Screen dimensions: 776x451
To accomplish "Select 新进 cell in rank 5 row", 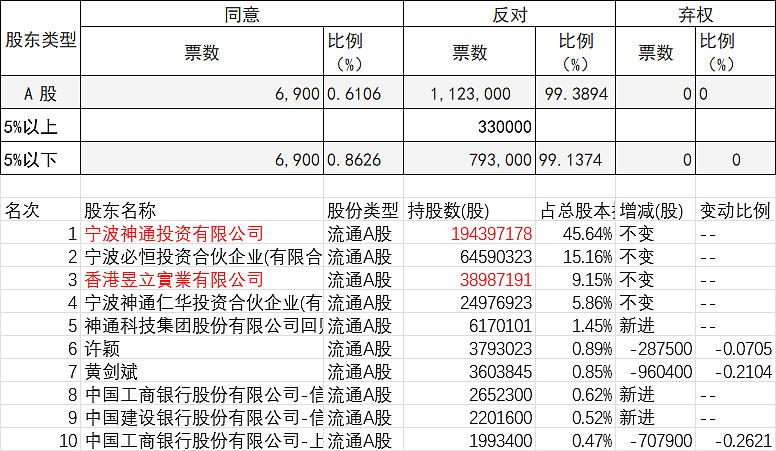I will click(655, 325).
